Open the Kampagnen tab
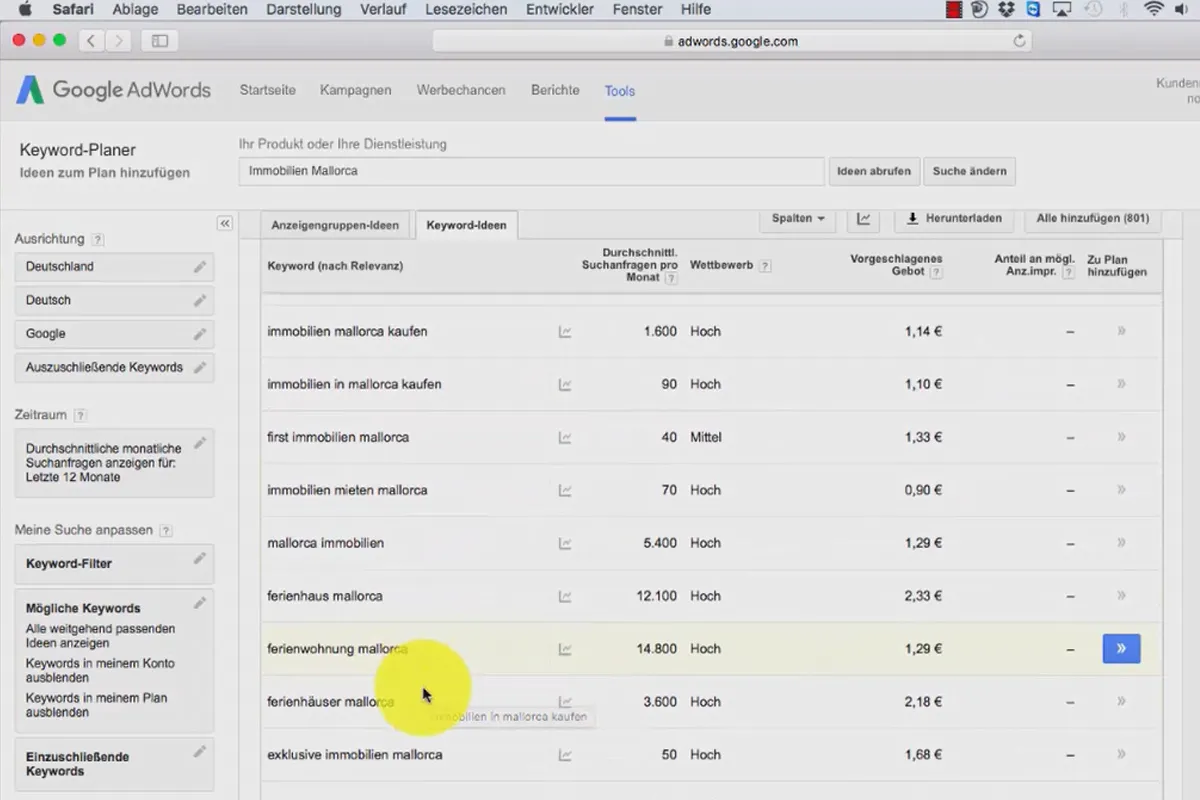The height and width of the screenshot is (800, 1200). (355, 90)
